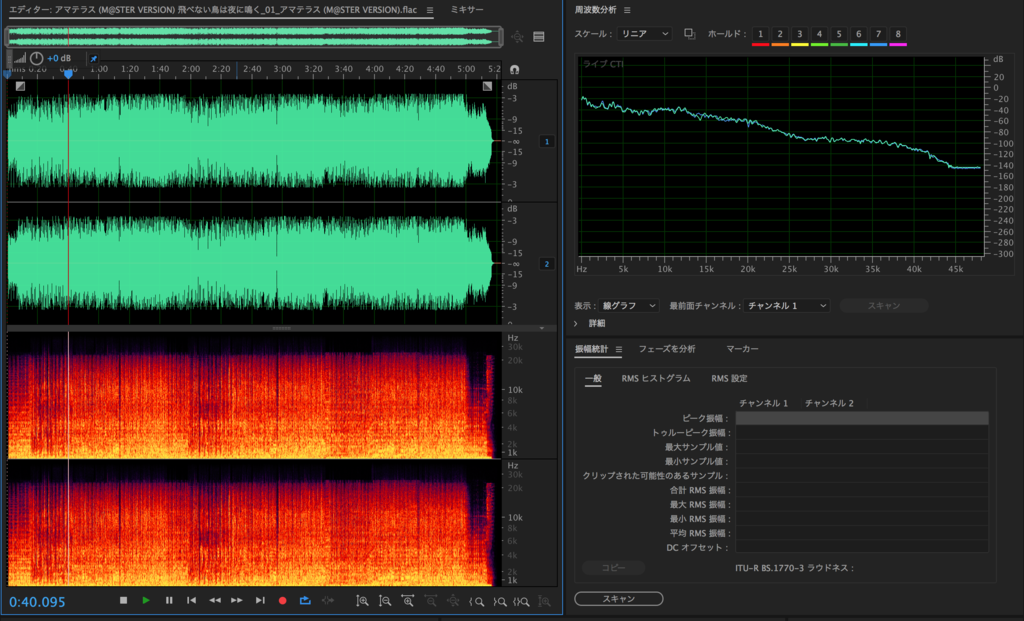Viewport: 1024px width, 621px height.
Task: Click スキャン button in frequency analysis panel
Action: (x=884, y=306)
